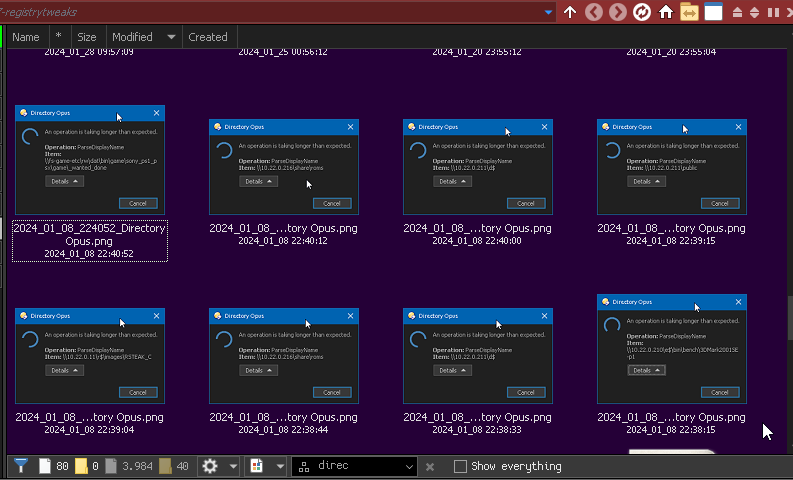Navigate forward with the right-chevron button
This screenshot has width=793, height=480.
618,12
